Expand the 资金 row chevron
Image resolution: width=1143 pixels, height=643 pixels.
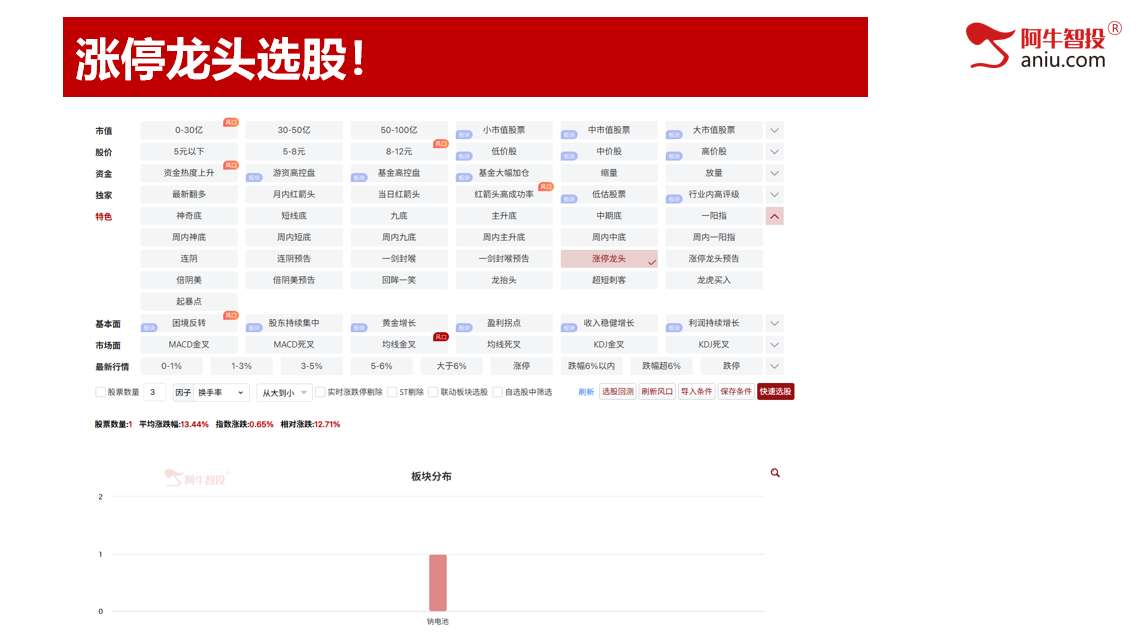click(774, 174)
